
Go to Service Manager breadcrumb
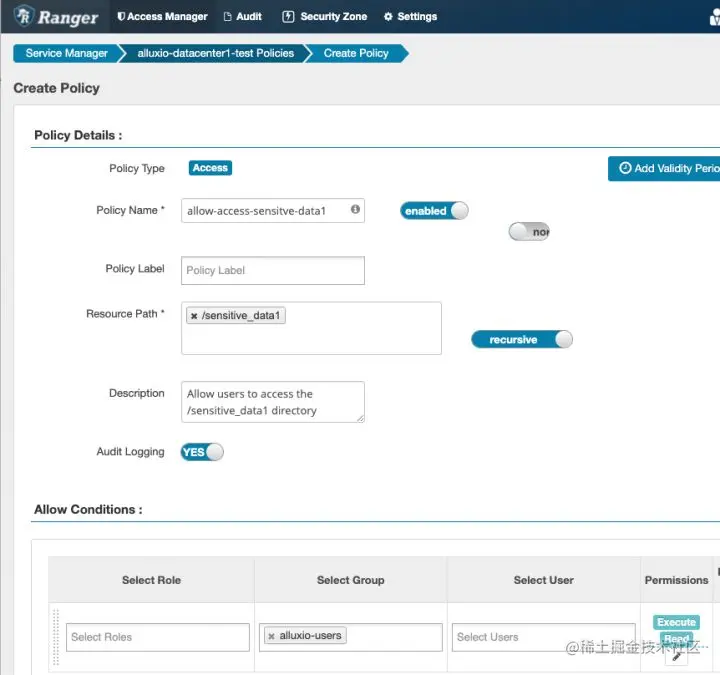67,53
